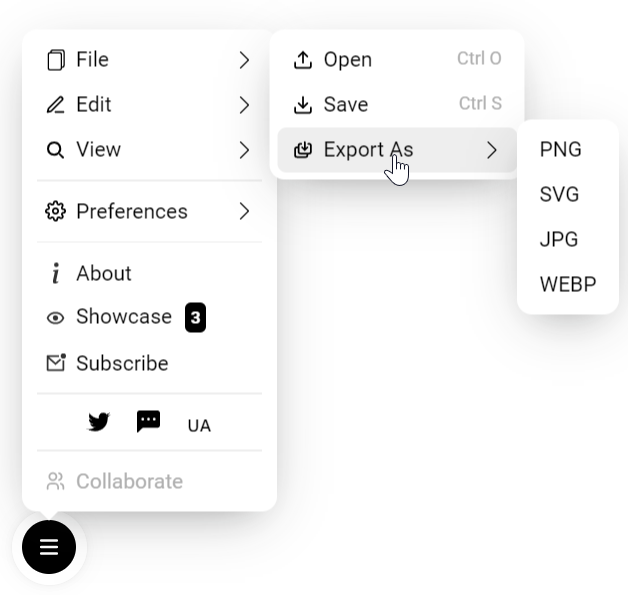628x595 pixels.
Task: Click the black hamburger menu button
Action: (49, 547)
